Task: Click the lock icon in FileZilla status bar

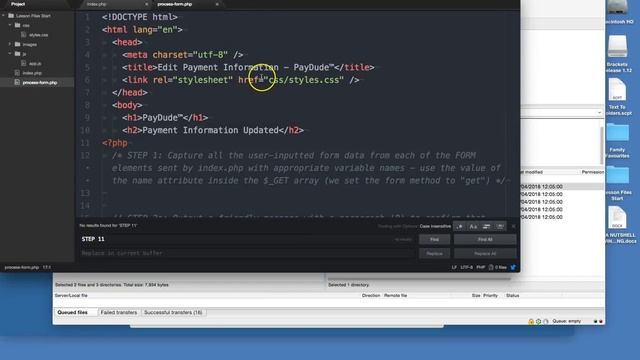Action: pos(531,322)
